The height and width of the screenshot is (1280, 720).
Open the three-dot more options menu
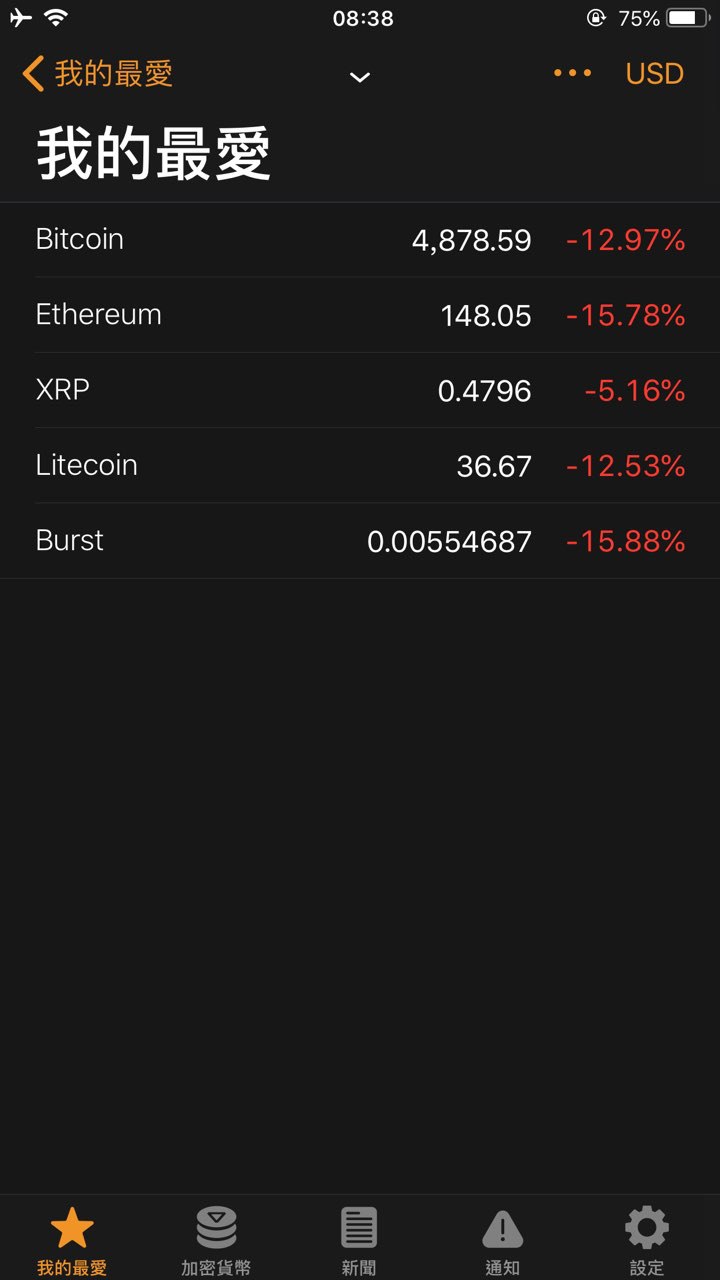tap(572, 73)
